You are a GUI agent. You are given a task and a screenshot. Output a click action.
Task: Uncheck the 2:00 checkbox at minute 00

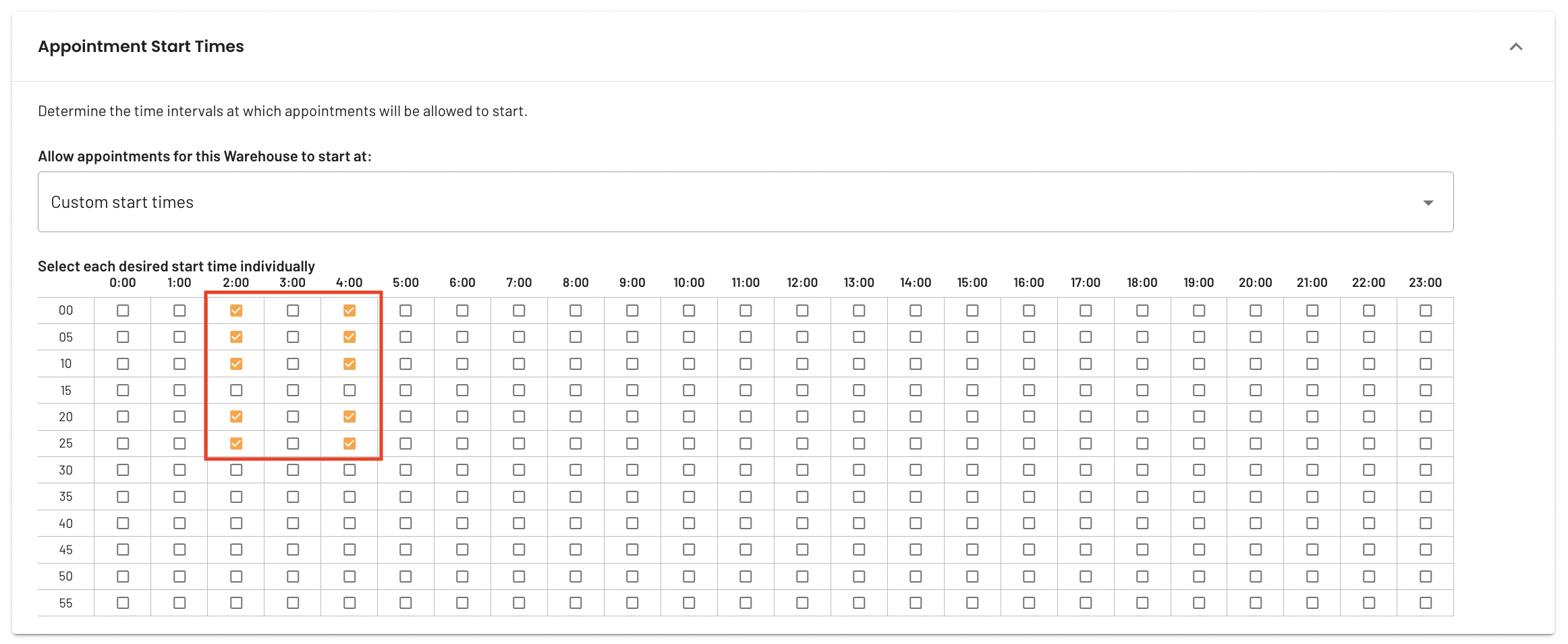coord(236,311)
